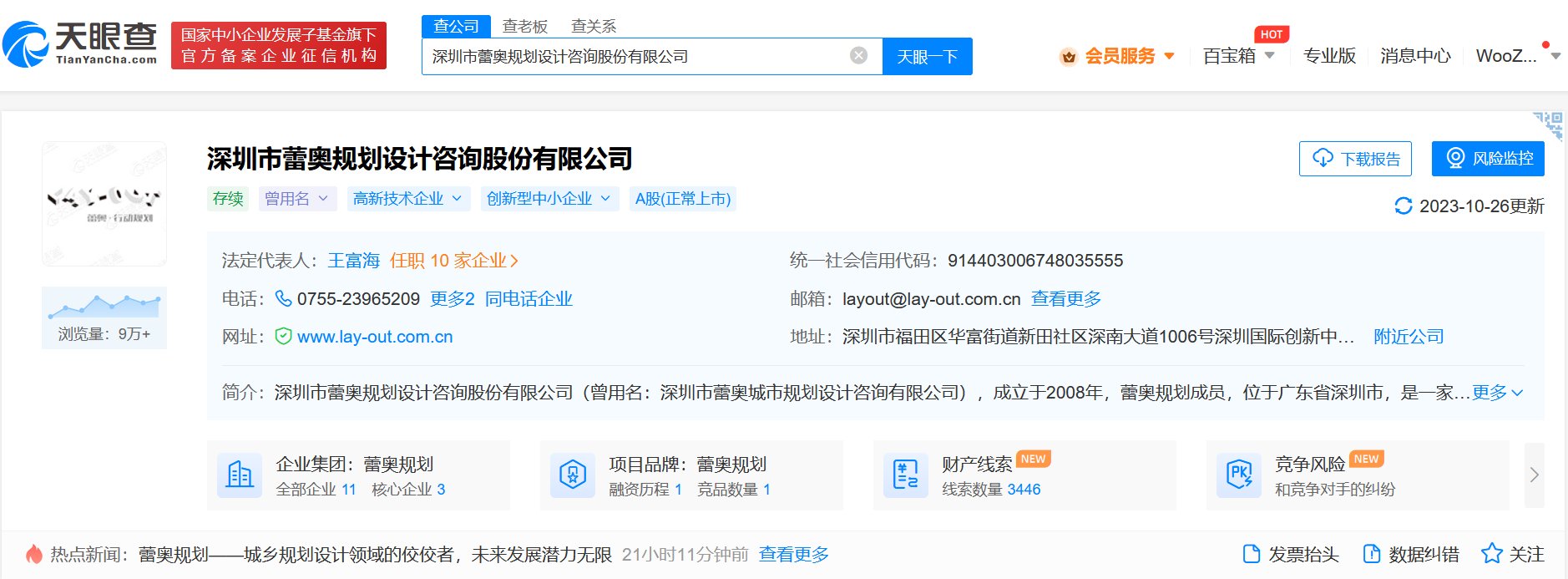Expand the company intro via 更多

coord(1497,392)
